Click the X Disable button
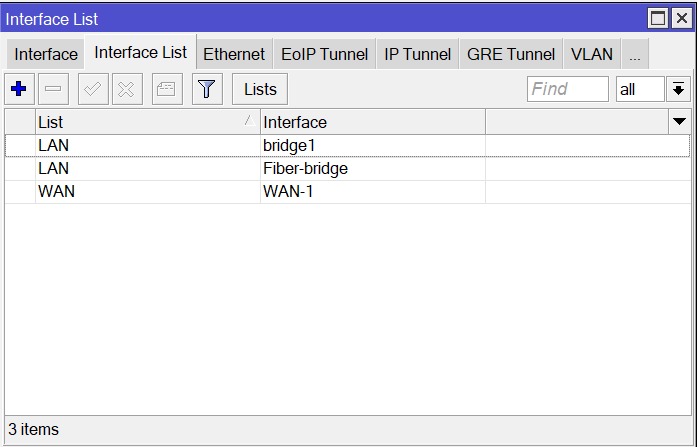Image resolution: width=697 pixels, height=447 pixels. [x=126, y=89]
